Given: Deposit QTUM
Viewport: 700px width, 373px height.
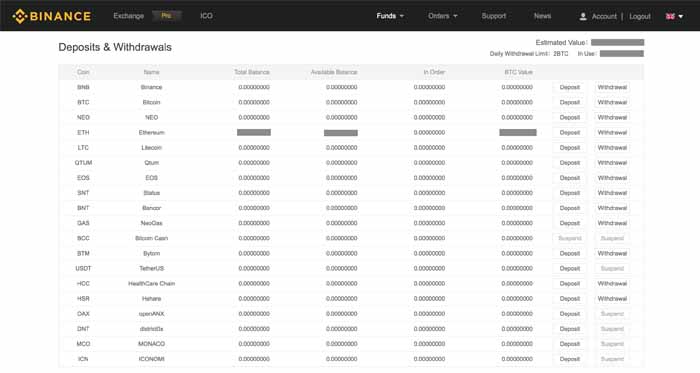Looking at the screenshot, I should (570, 163).
